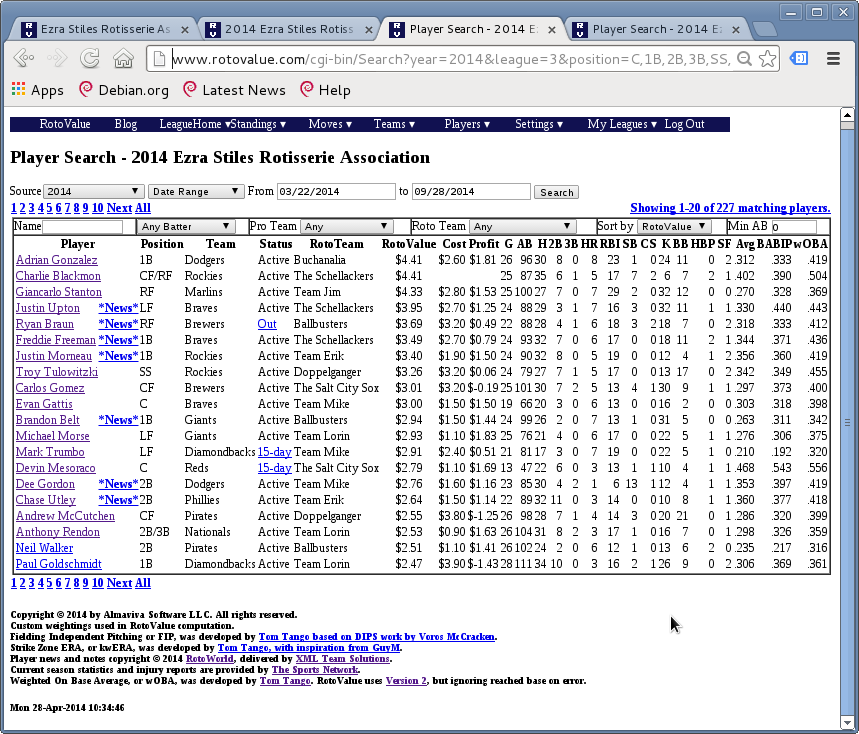This screenshot has width=859, height=734.
Task: Open Giancarlo Stanton's player page
Action: [59, 292]
